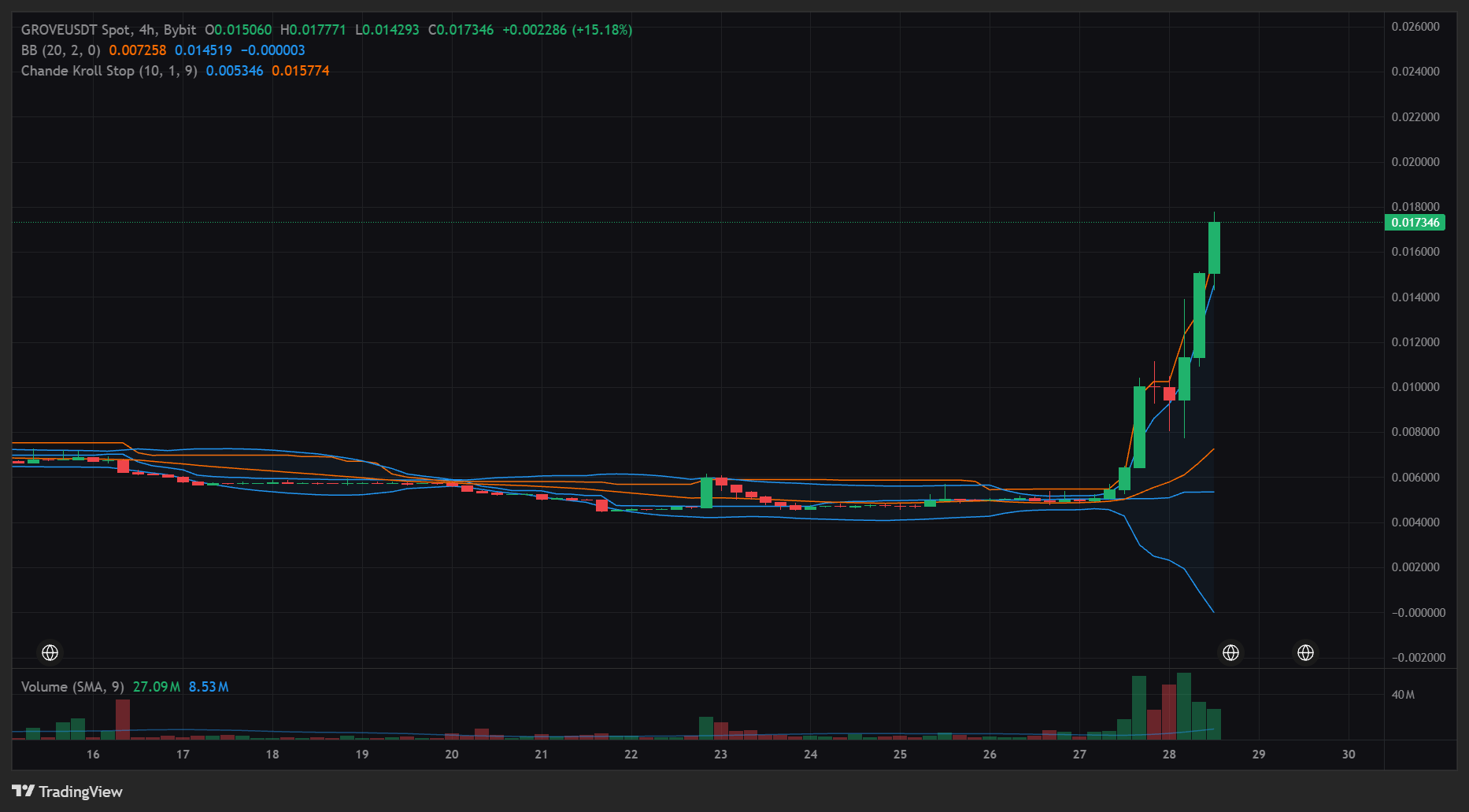Viewport: 1469px width, 812px height.
Task: Click the 40M volume axis label
Action: point(1403,695)
